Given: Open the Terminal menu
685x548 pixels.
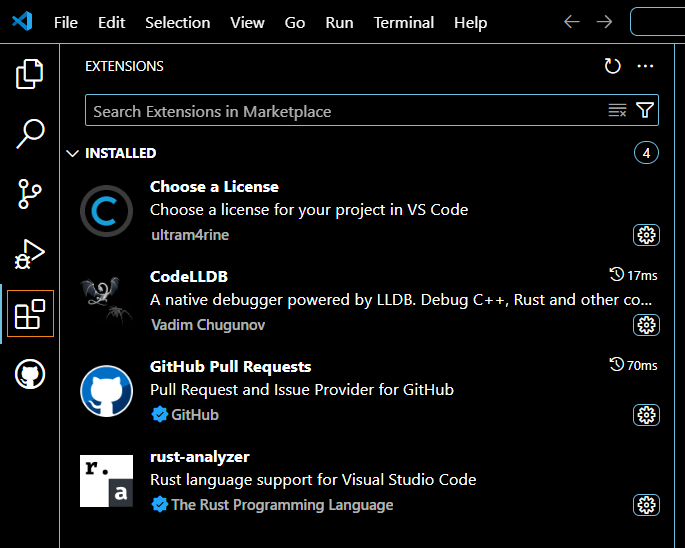Looking at the screenshot, I should tap(404, 22).
